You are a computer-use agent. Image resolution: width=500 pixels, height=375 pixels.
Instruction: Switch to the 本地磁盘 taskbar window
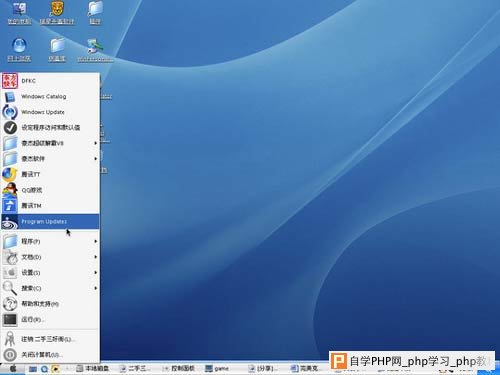pos(93,369)
